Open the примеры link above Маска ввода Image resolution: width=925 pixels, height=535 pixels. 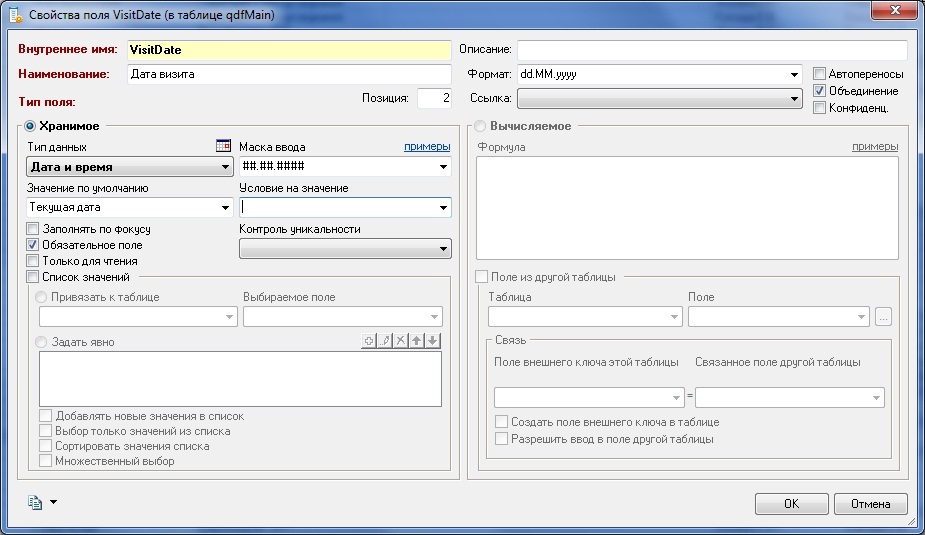426,147
